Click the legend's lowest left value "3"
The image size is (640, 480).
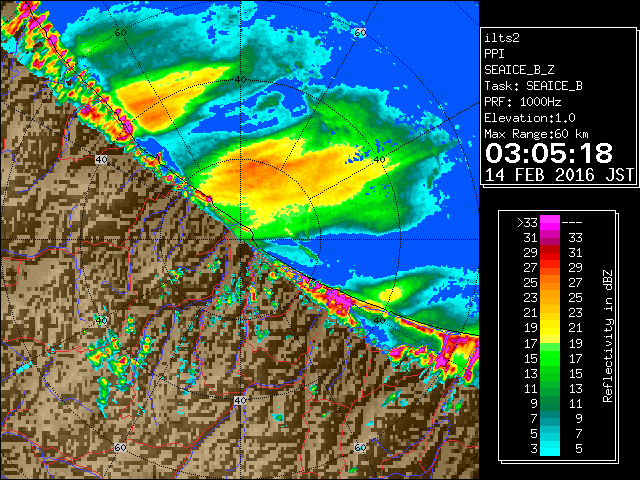(534, 449)
